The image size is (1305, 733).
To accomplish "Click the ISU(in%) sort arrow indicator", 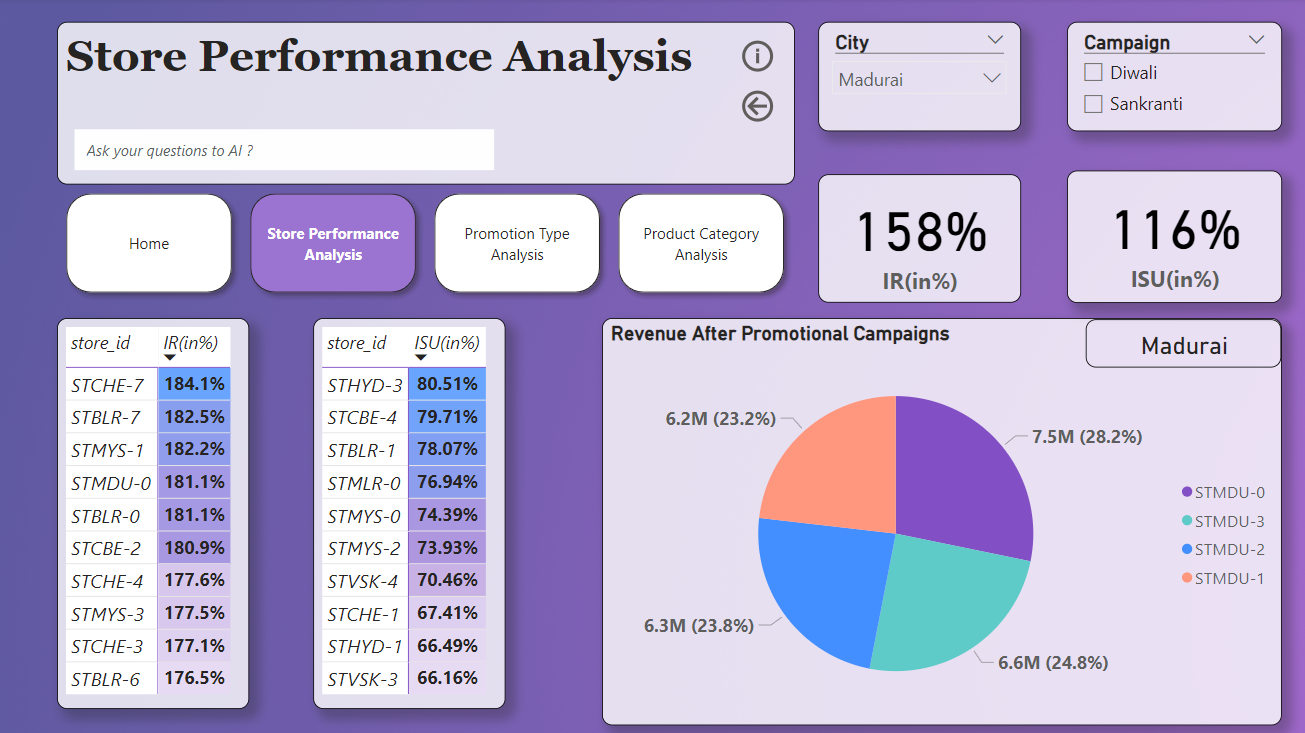I will 421,357.
